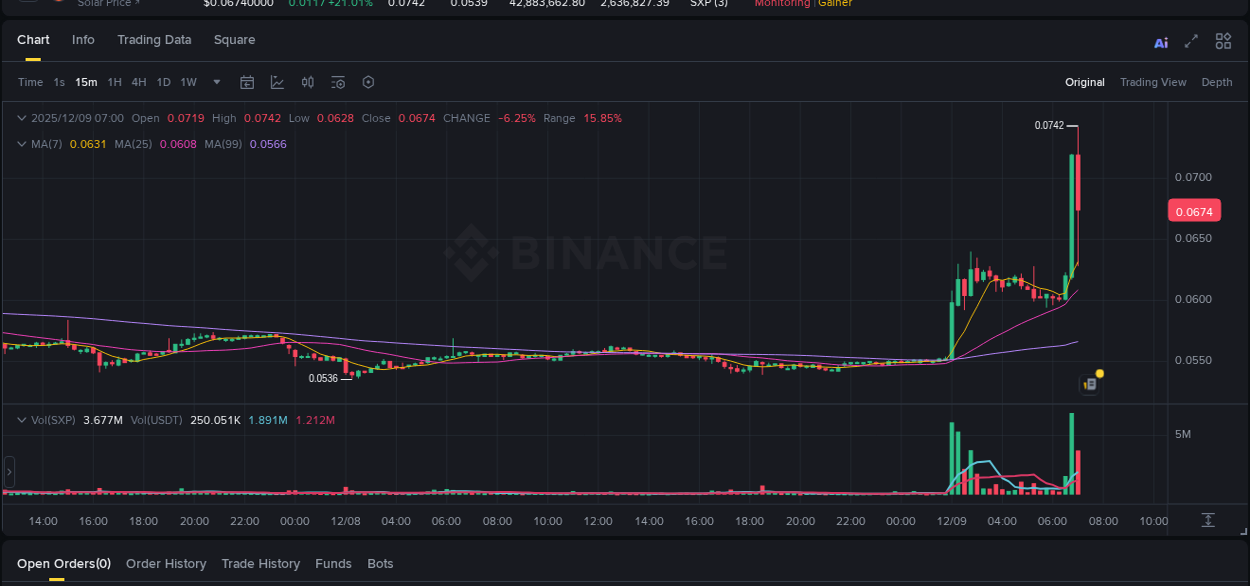Open the chart display options list icon
The image size is (1250, 586).
(x=339, y=82)
